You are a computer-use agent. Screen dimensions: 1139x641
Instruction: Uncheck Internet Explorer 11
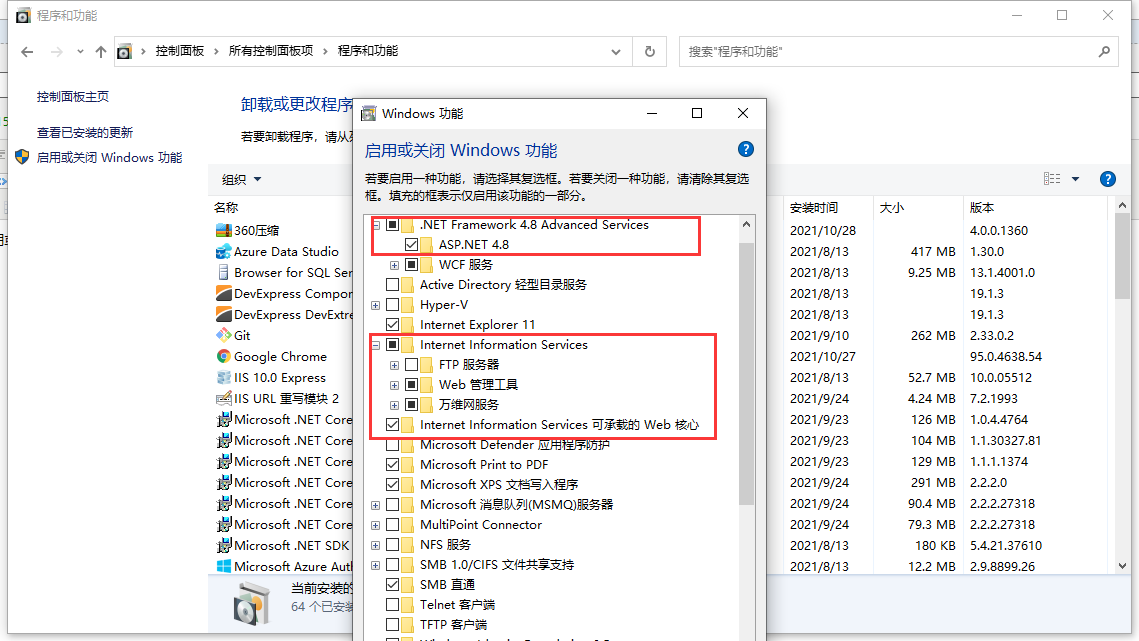pyautogui.click(x=392, y=325)
